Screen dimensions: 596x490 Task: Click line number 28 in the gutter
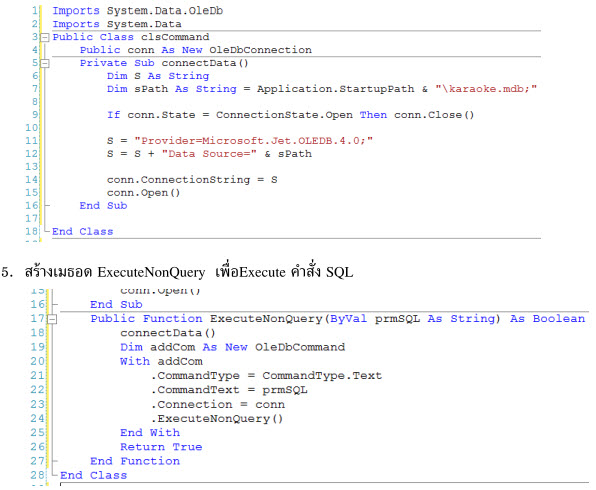pos(38,475)
